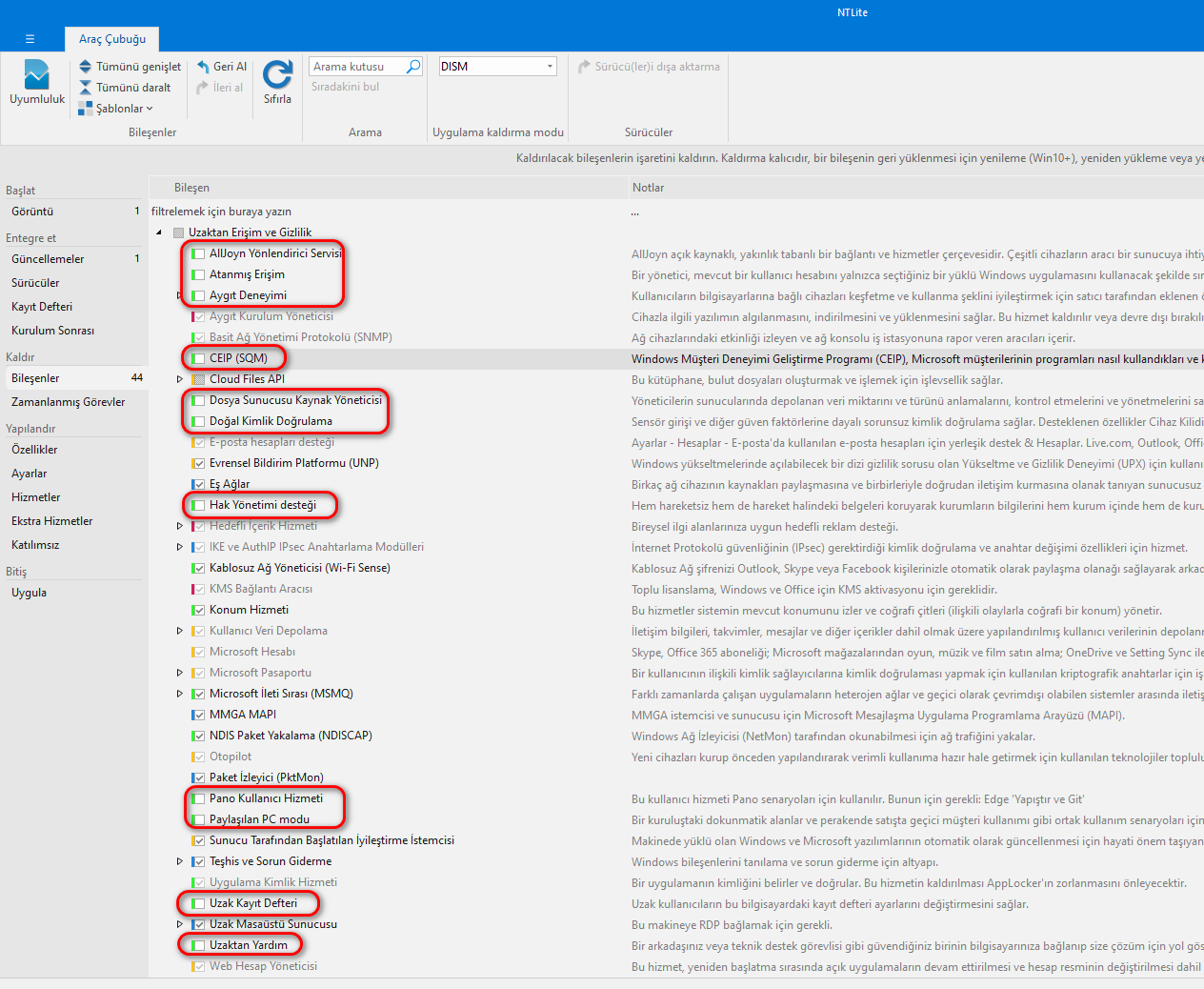Click the Tümünü genişlet expand-all icon
Screen dimensions: 1204x989
click(86, 67)
